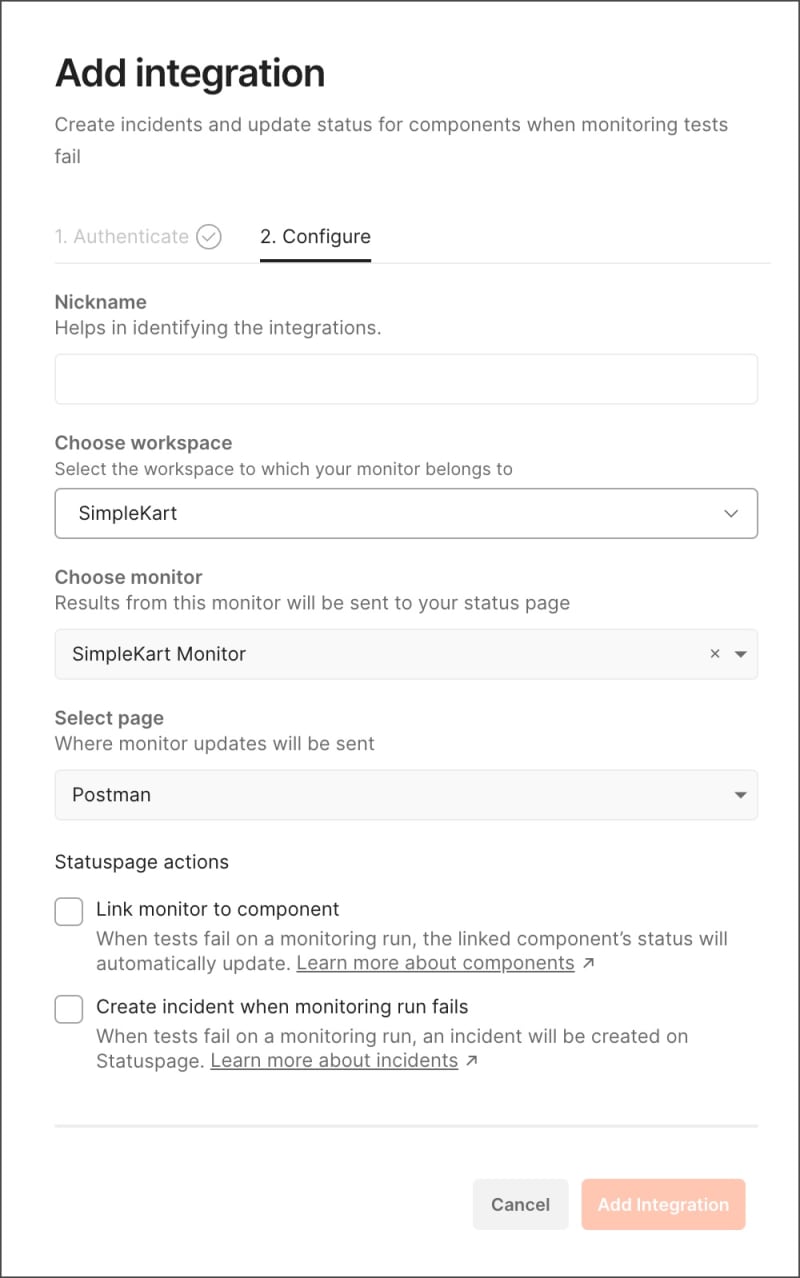Click inside the Nickname input field
The image size is (800, 1278).
(406, 379)
